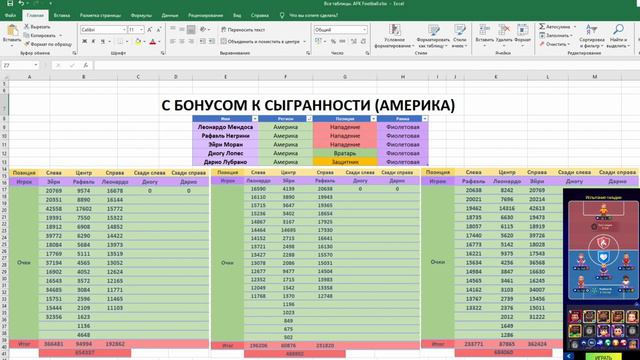
Task: Open filter dropdown for Регион column
Action: (309, 119)
